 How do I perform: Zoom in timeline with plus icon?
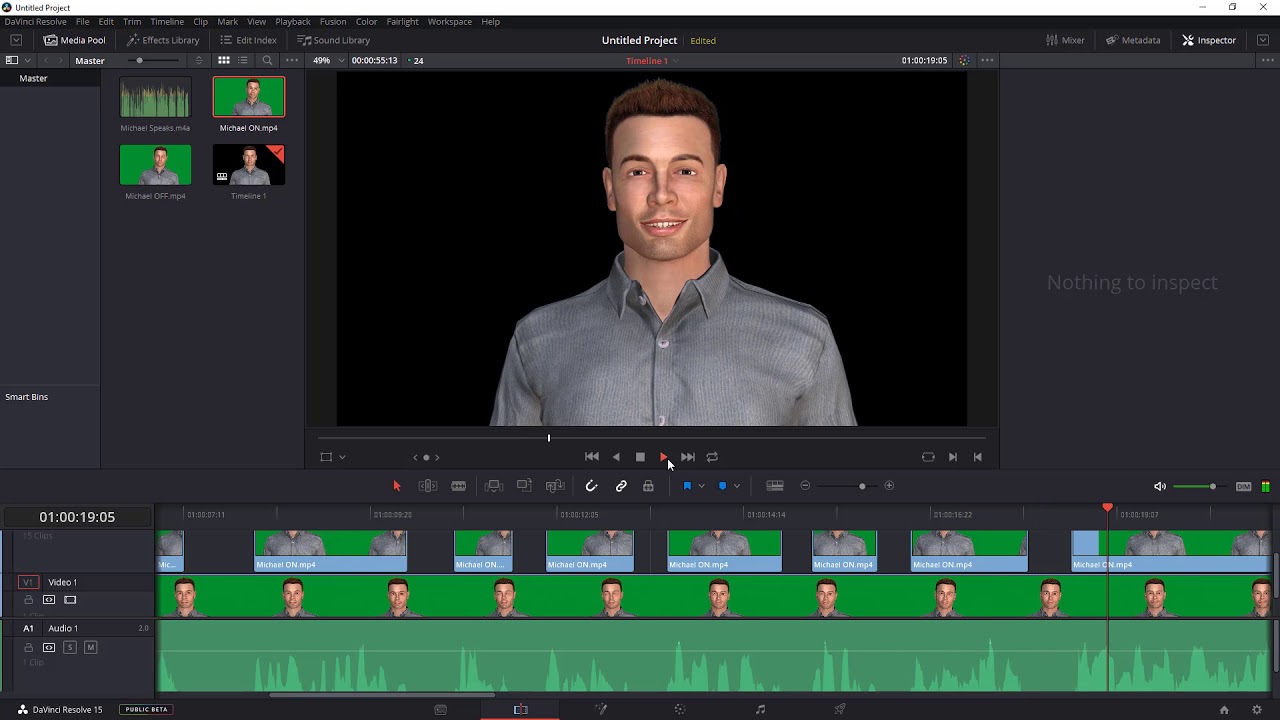coord(889,486)
